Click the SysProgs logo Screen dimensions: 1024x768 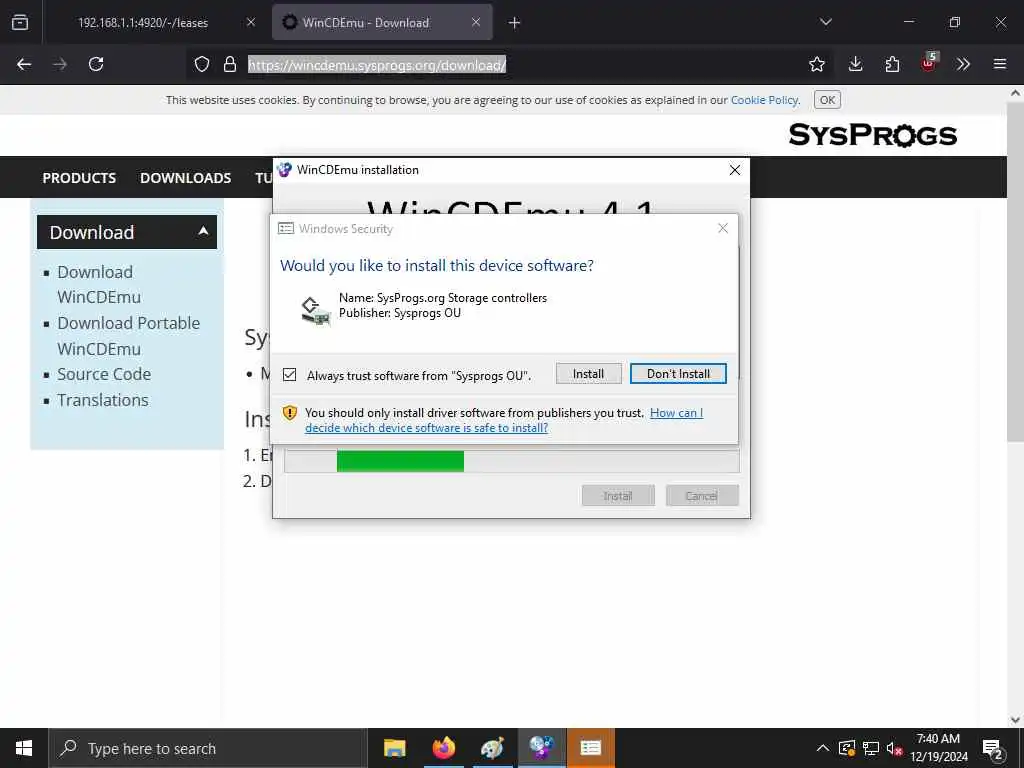[x=872, y=135]
